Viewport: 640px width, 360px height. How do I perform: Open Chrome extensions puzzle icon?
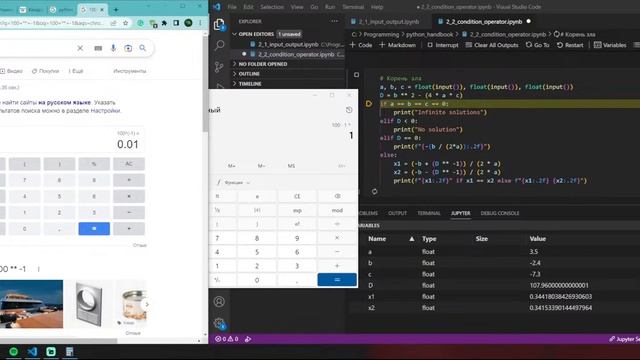[x=164, y=23]
